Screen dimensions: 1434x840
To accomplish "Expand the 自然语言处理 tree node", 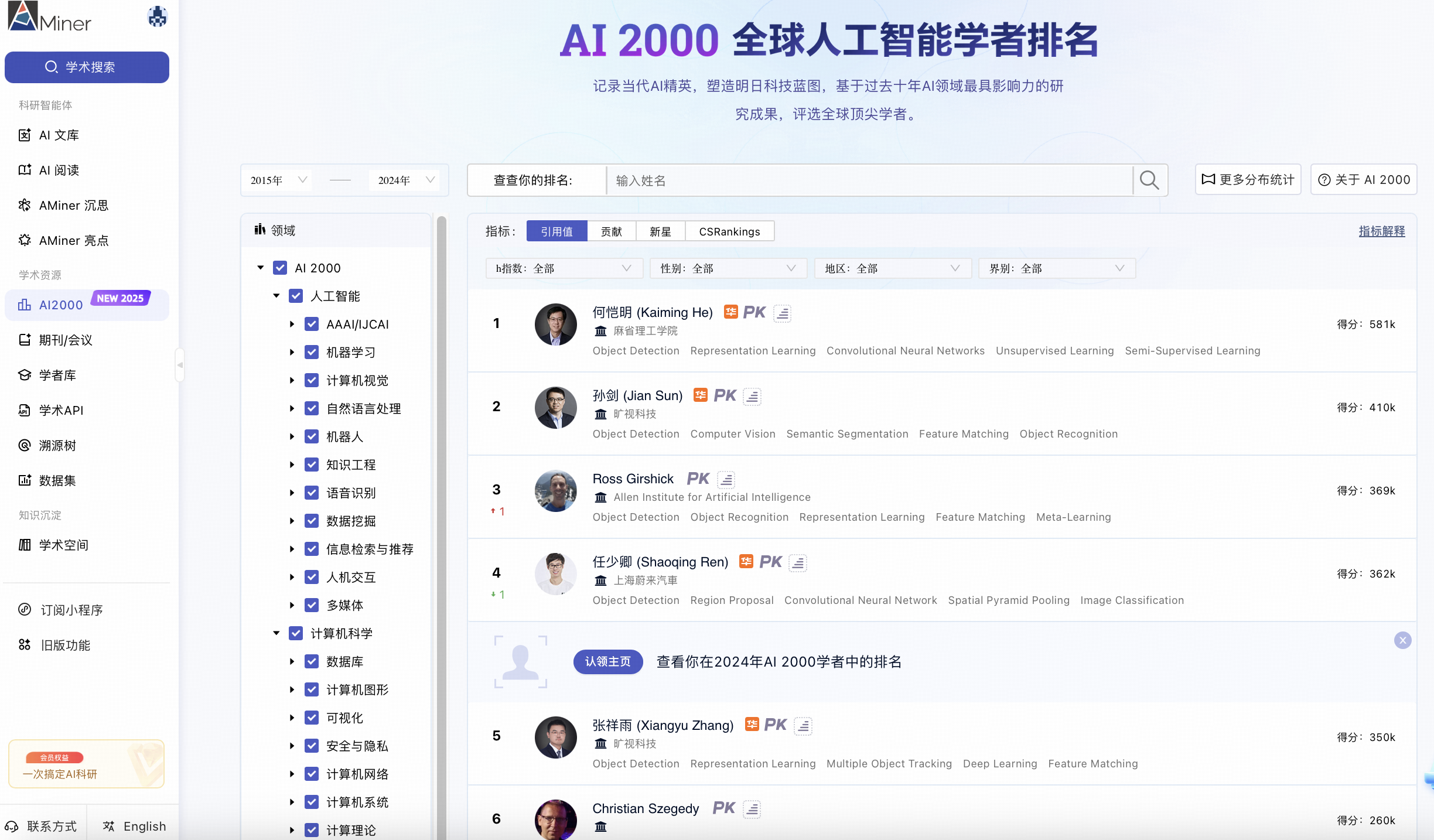I will coord(292,408).
